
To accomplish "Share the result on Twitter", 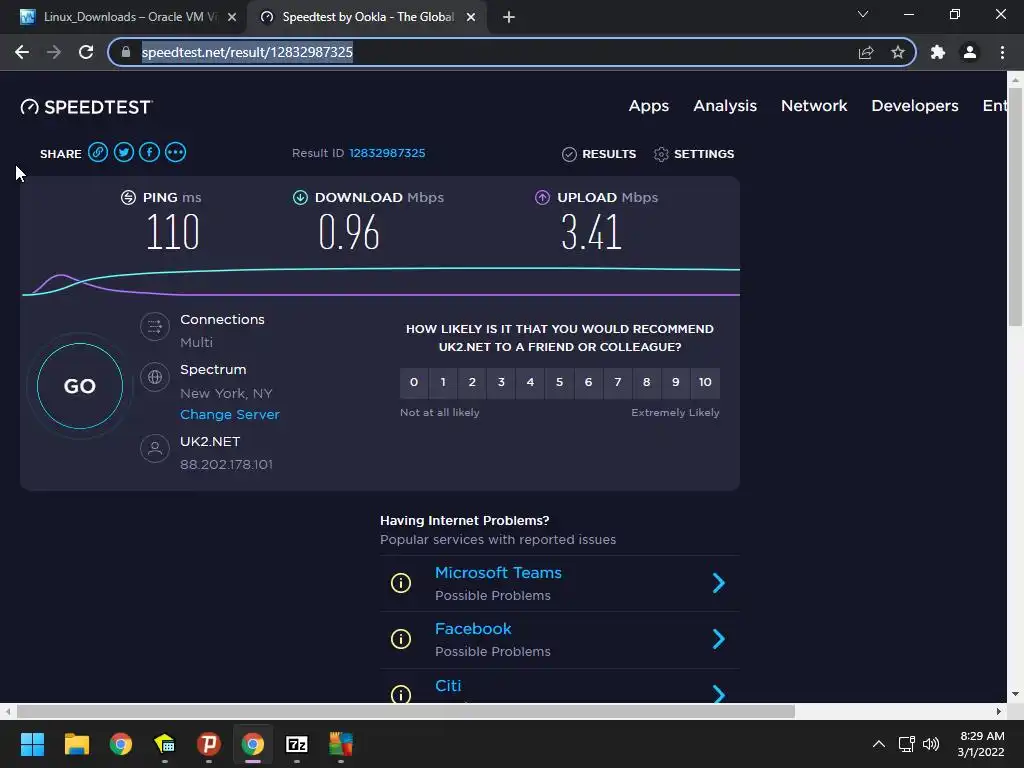I will (x=124, y=153).
